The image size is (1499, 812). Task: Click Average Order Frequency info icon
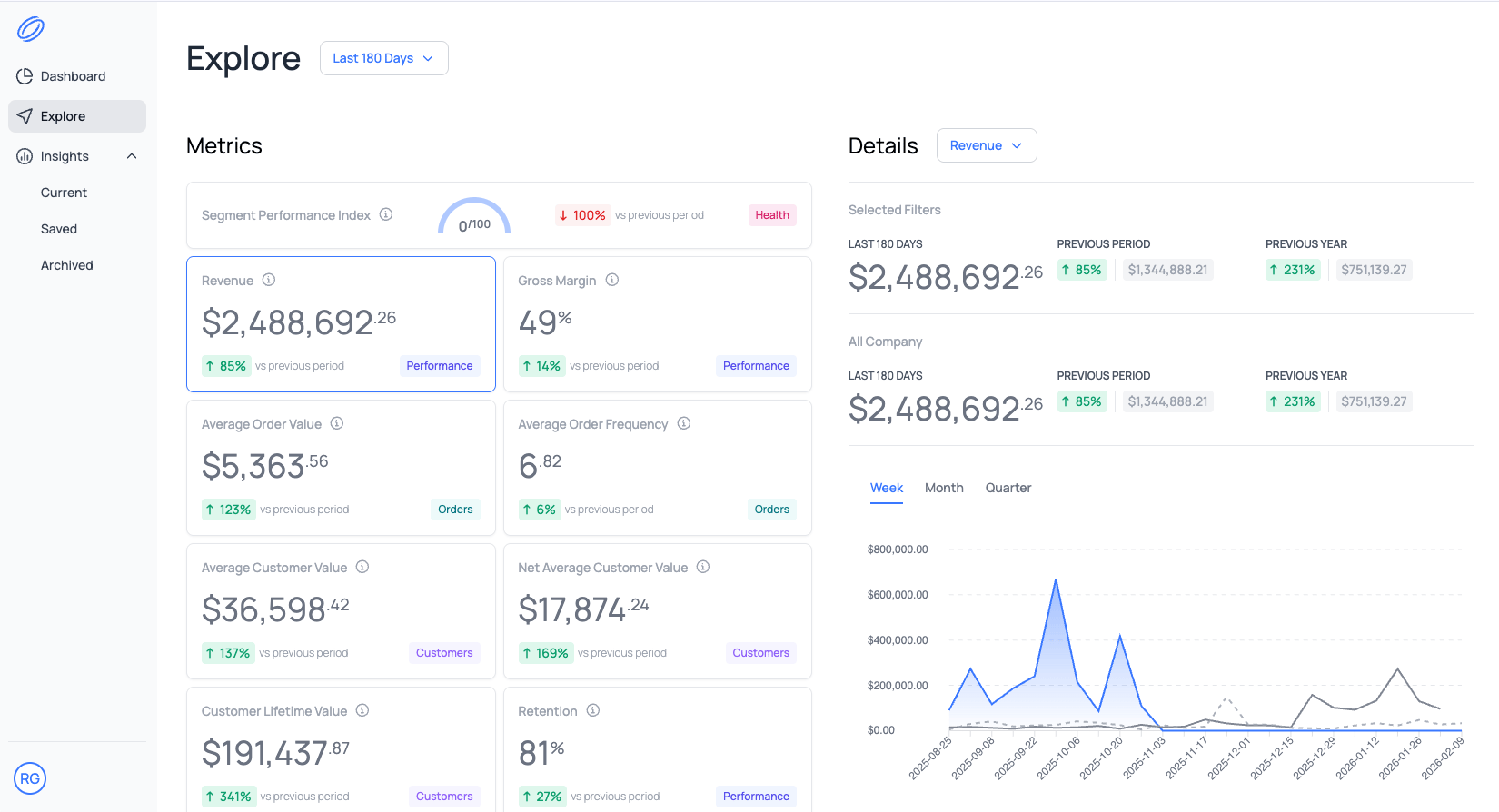684,423
